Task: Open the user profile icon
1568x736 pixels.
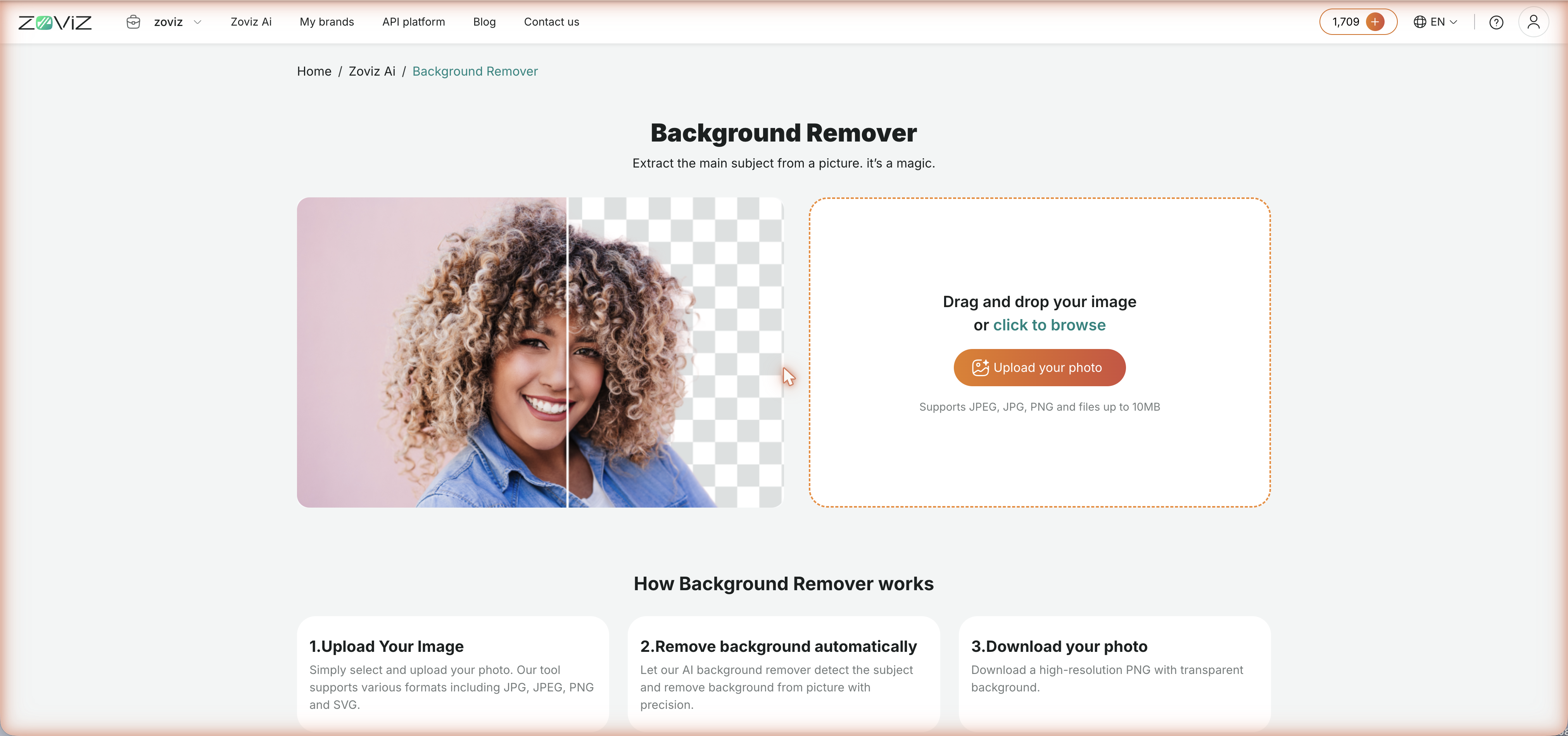Action: [1534, 22]
